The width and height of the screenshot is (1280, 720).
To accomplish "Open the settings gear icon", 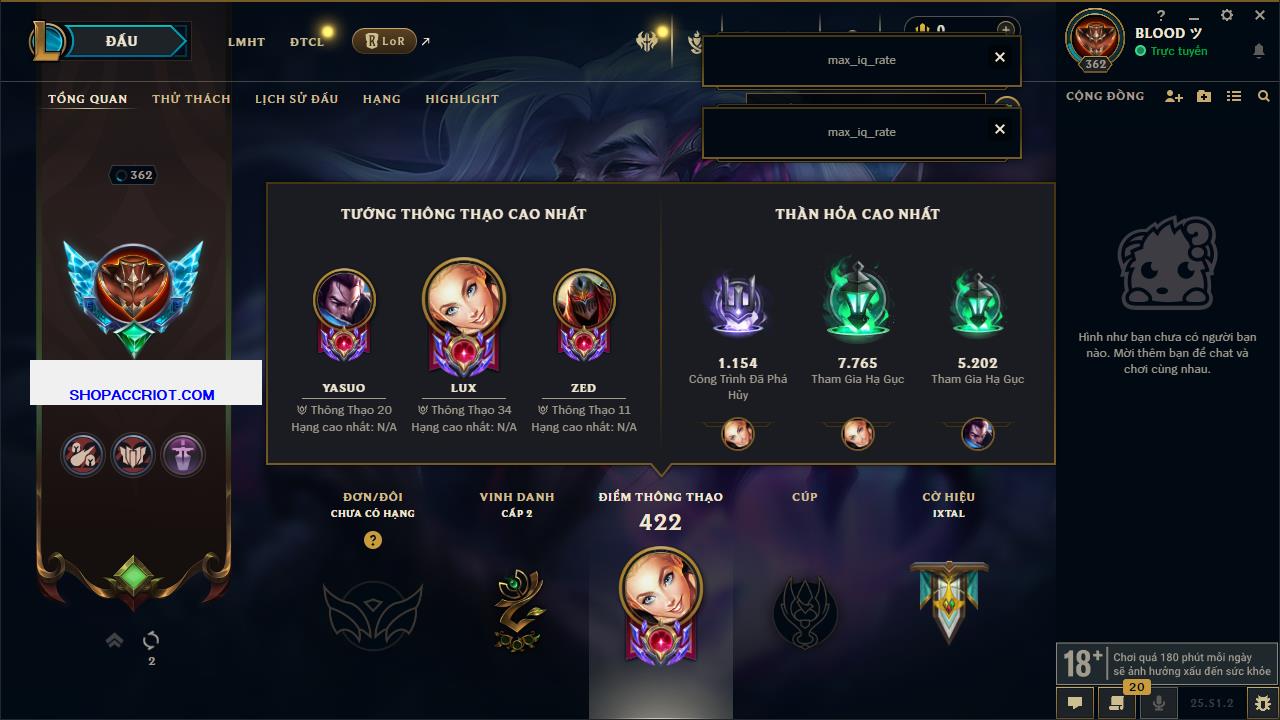I will coord(1227,15).
